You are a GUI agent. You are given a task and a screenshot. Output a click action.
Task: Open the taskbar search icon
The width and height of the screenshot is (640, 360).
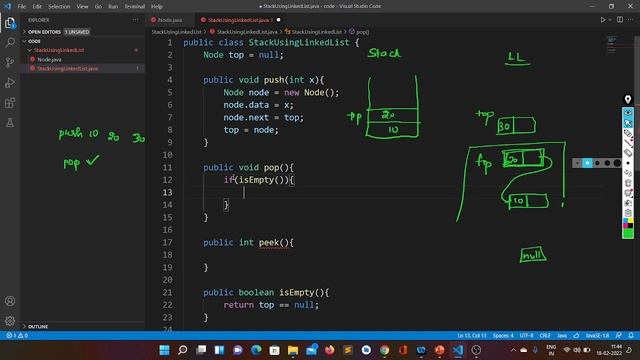click(x=183, y=350)
